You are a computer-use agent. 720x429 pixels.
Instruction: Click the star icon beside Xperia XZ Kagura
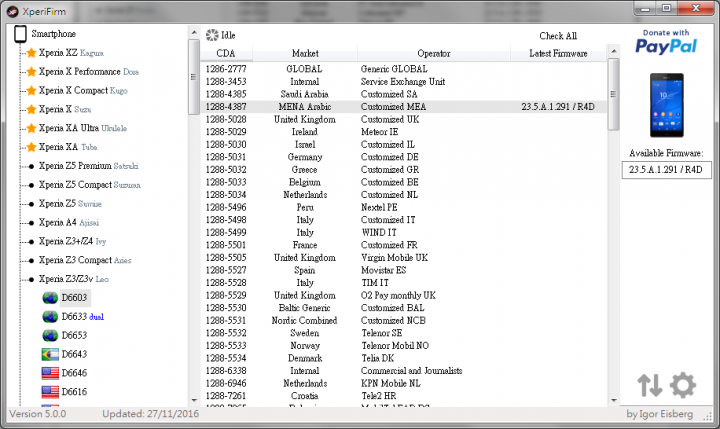tap(31, 53)
